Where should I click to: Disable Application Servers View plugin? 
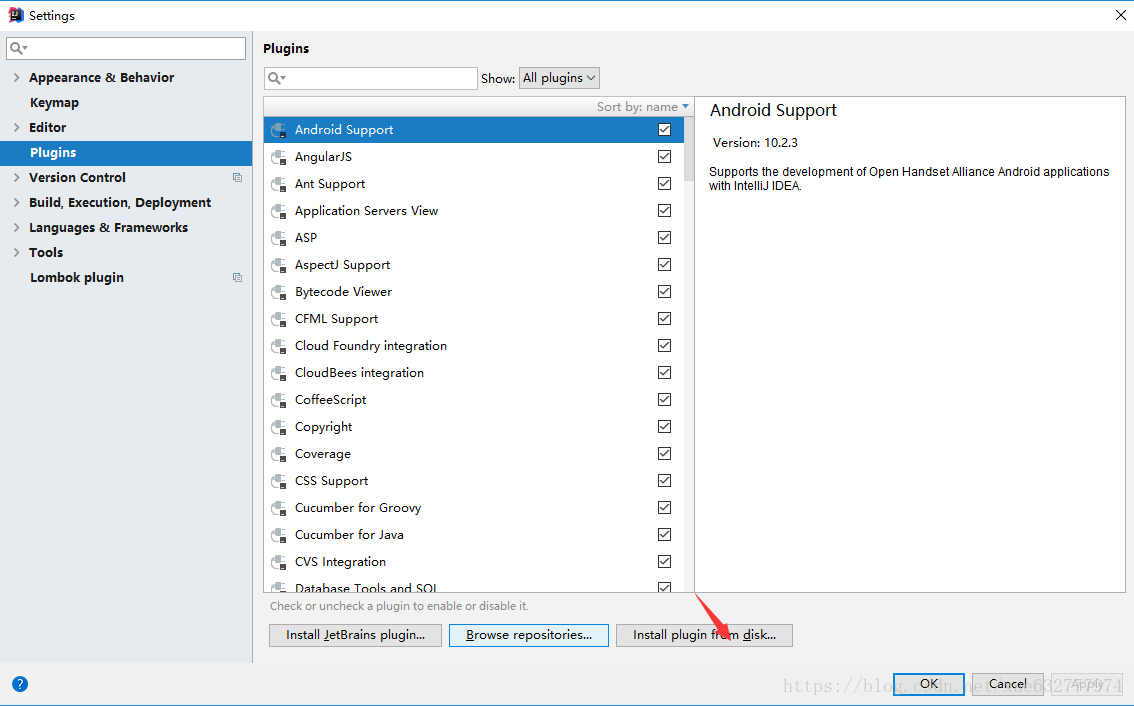[x=665, y=210]
